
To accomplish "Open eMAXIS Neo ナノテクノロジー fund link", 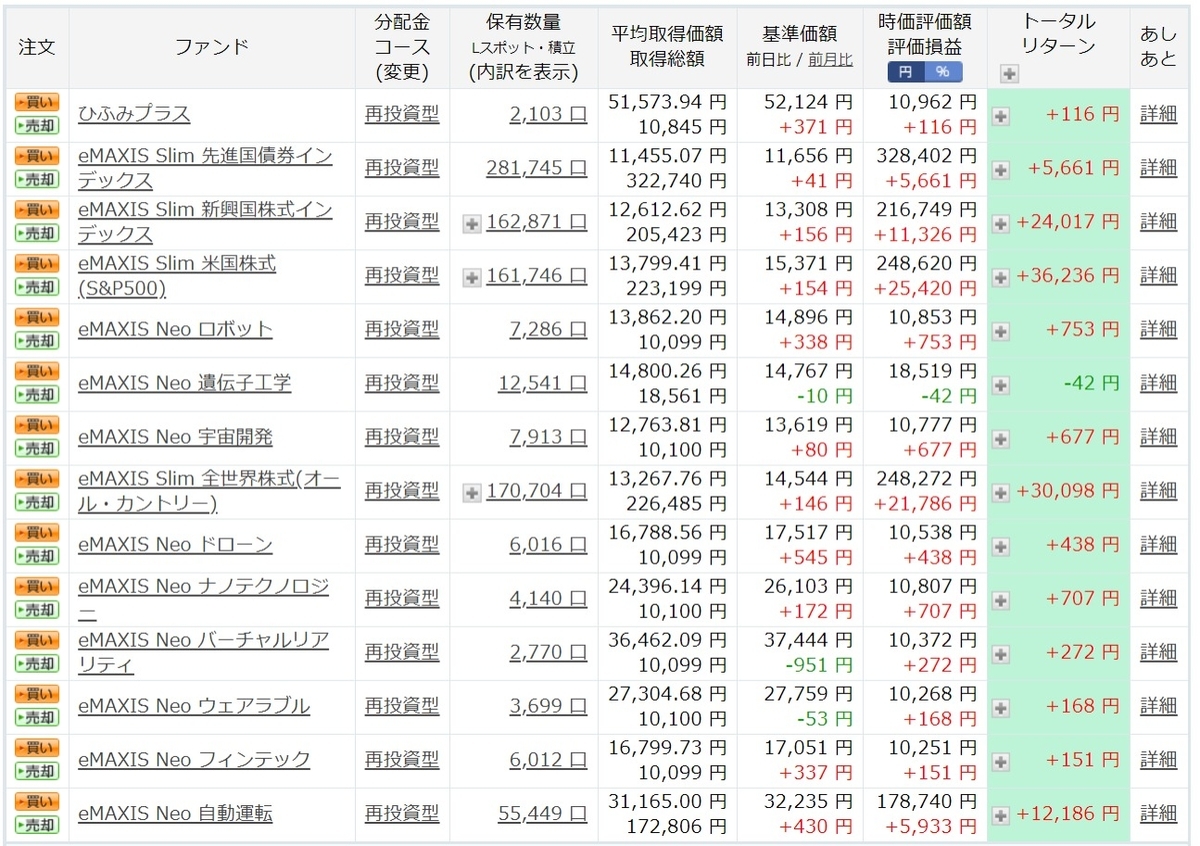I will coord(204,600).
